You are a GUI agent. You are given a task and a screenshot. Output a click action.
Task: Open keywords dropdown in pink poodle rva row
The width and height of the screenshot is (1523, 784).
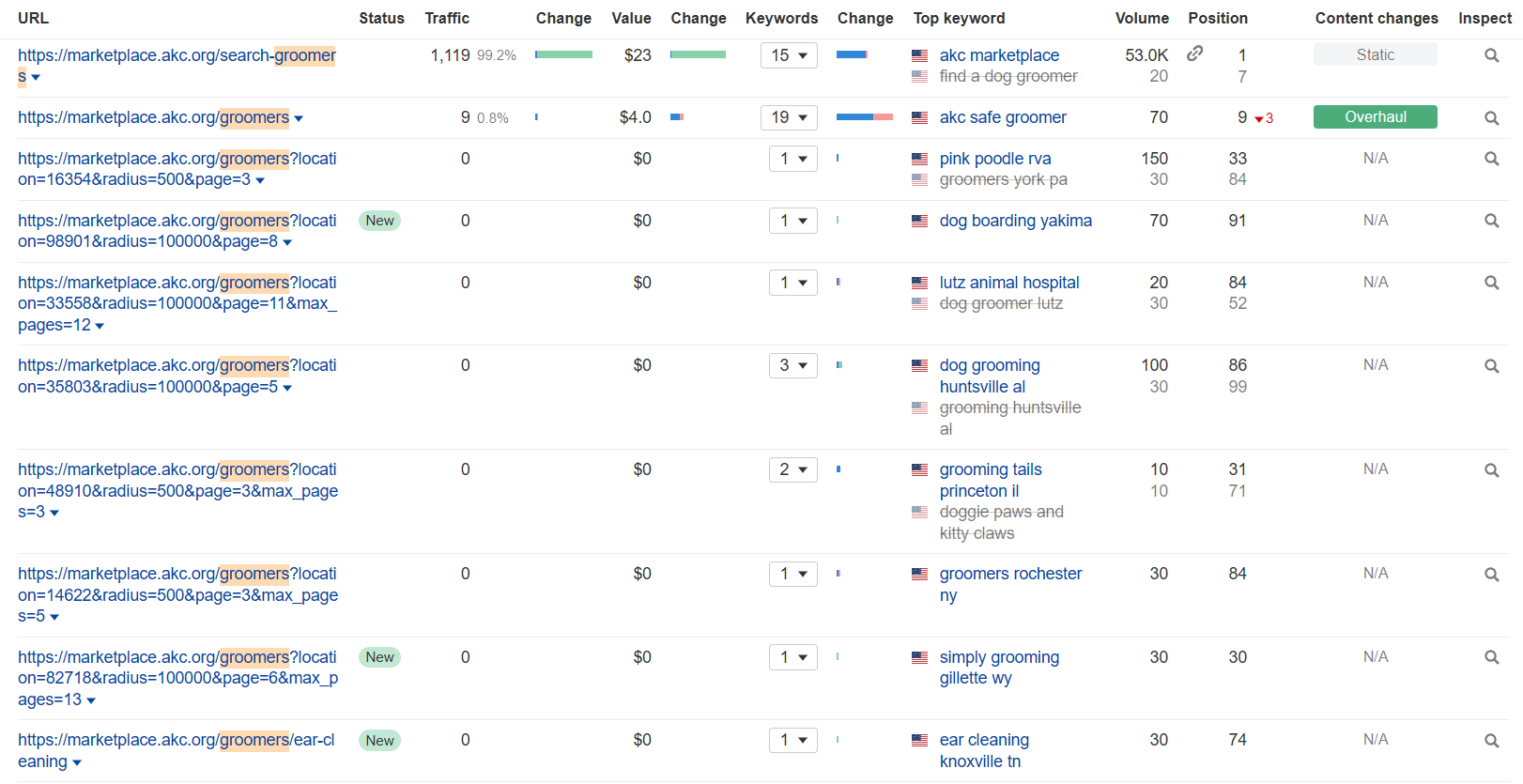793,159
